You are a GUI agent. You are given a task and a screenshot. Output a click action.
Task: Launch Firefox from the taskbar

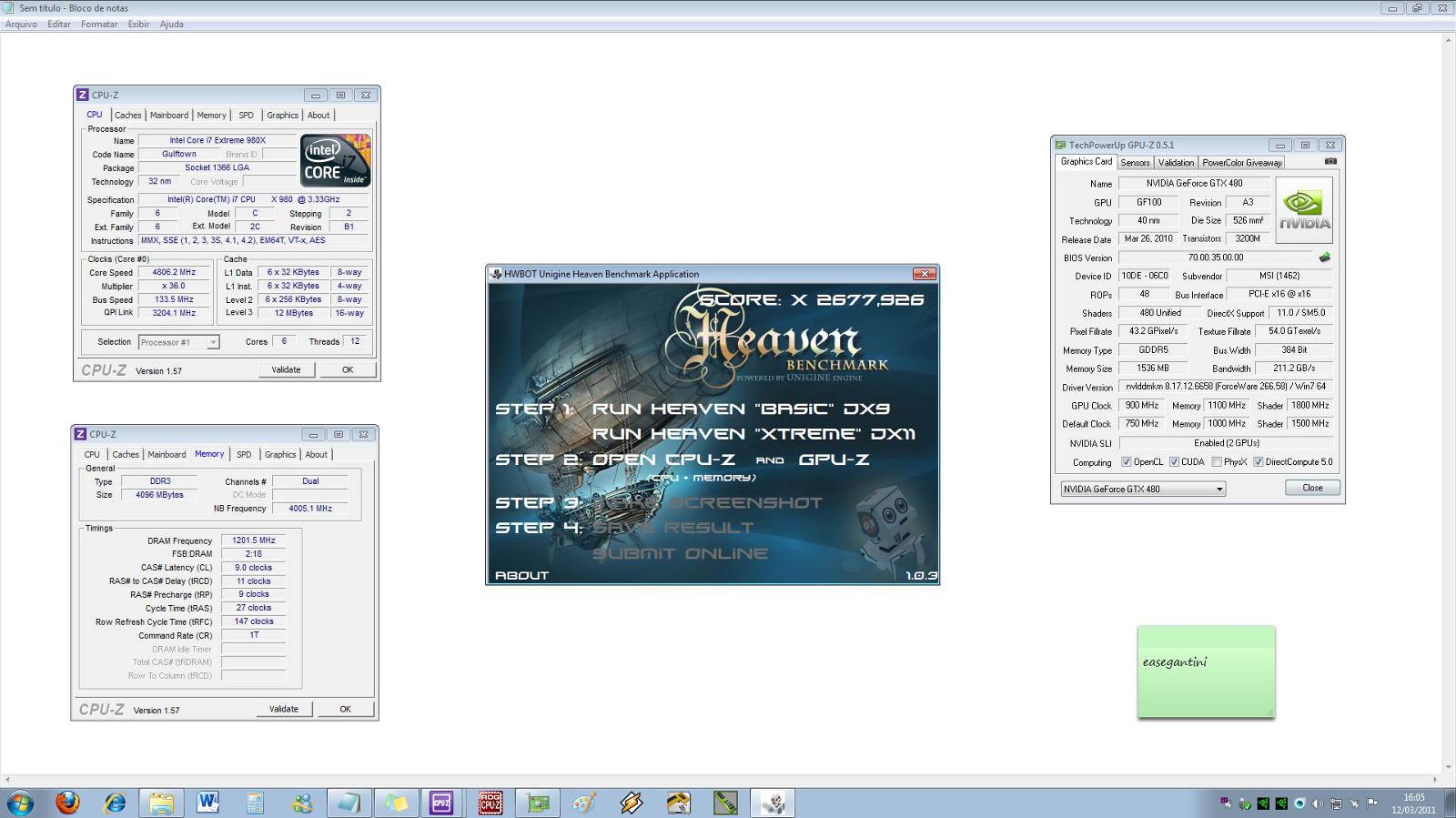[x=67, y=803]
